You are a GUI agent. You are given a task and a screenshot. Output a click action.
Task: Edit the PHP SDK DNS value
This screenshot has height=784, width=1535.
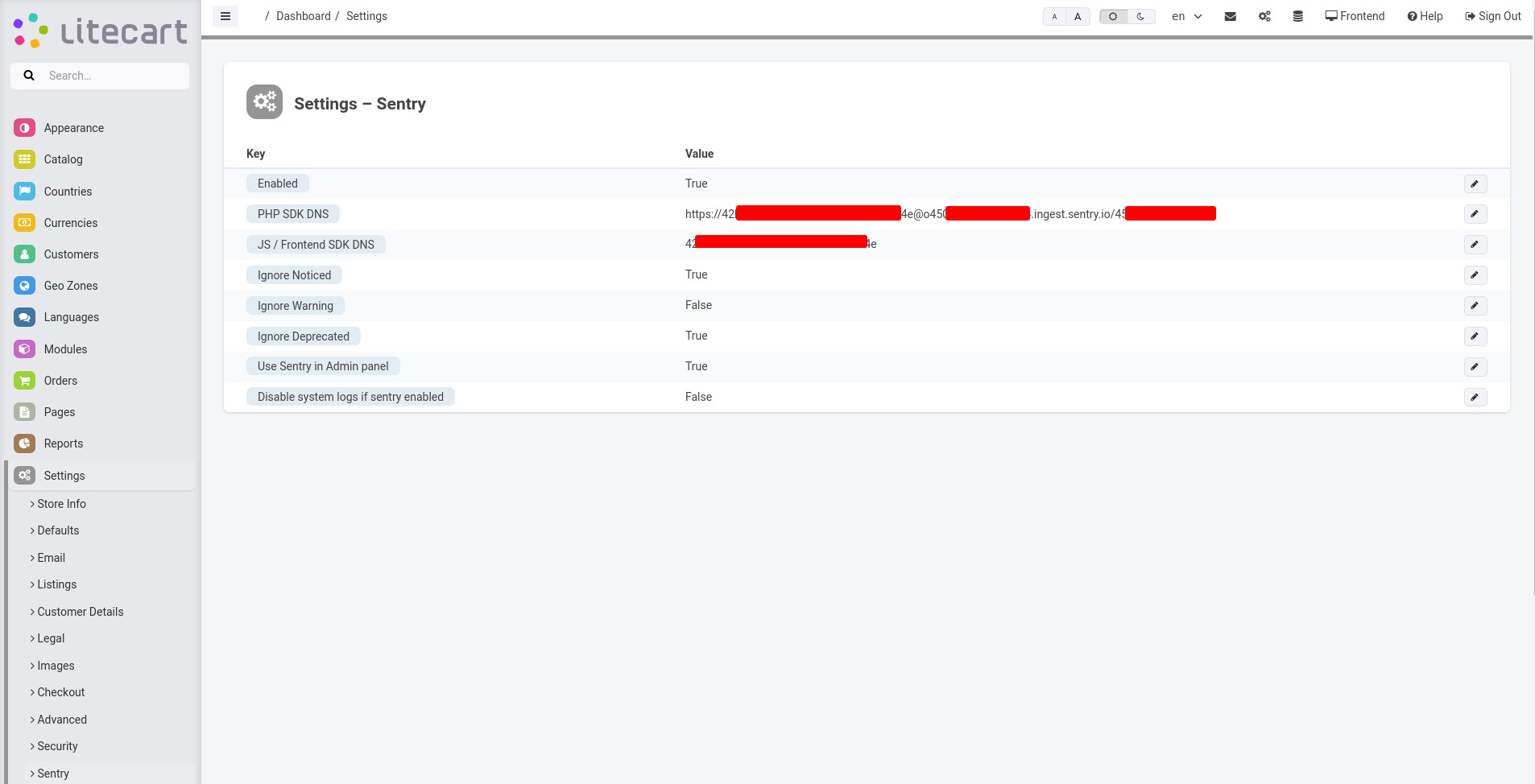coord(1475,214)
